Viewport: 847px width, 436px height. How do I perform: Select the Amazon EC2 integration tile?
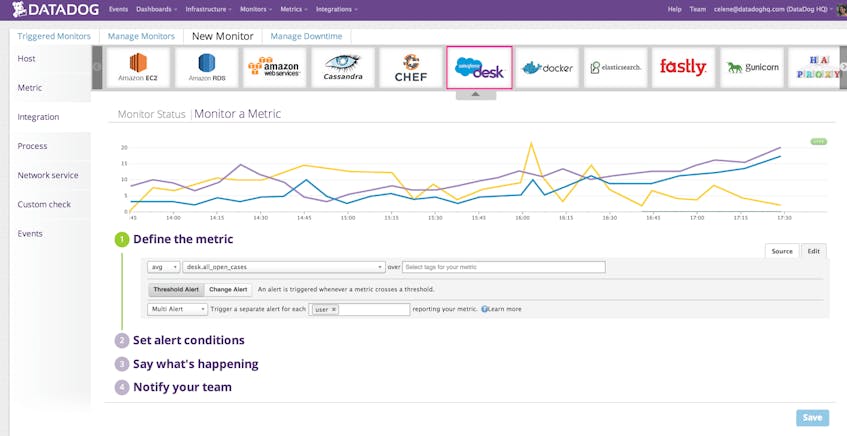pyautogui.click(x=138, y=68)
